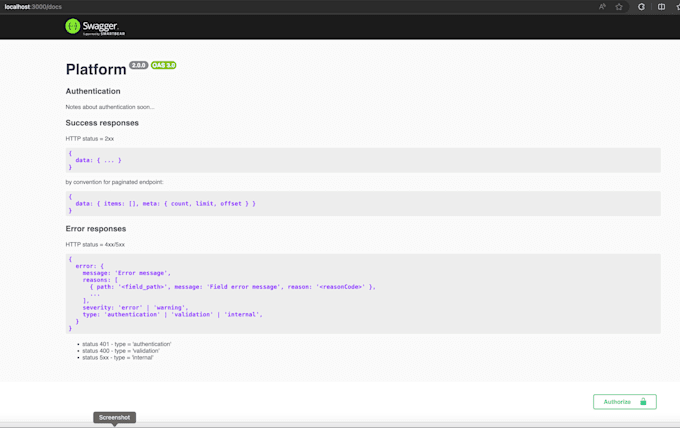Screen dimensions: 680x428
Task: Select the Success responses heading
Action: pyautogui.click(x=102, y=123)
